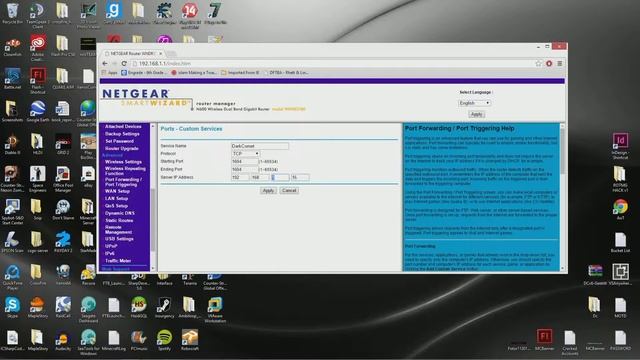Go to Router Upgrade sidebar item

[122, 149]
